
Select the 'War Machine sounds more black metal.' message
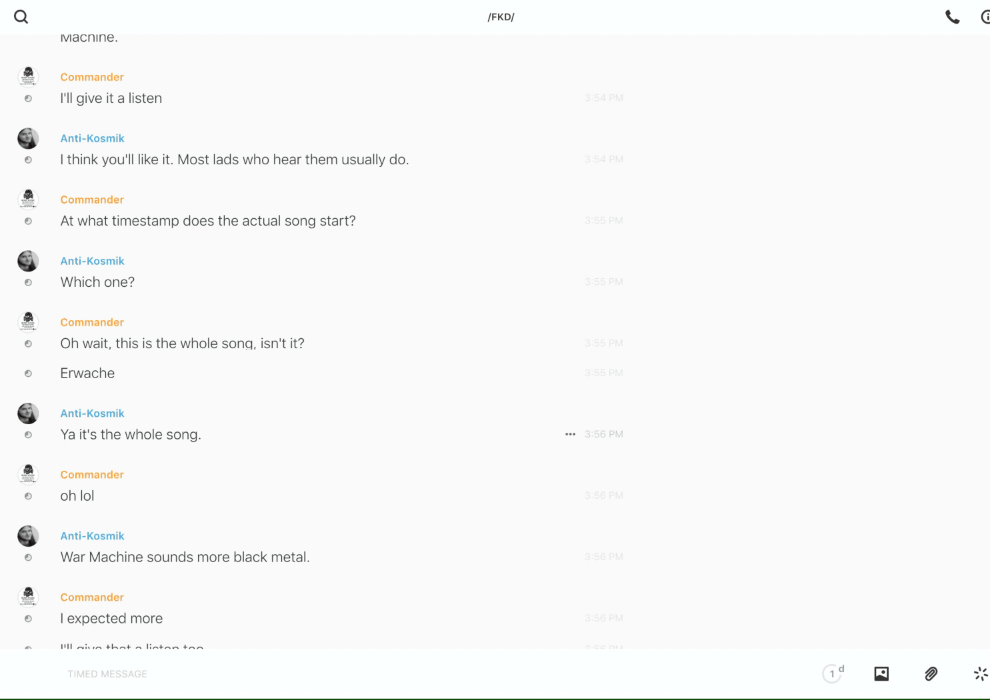[185, 557]
